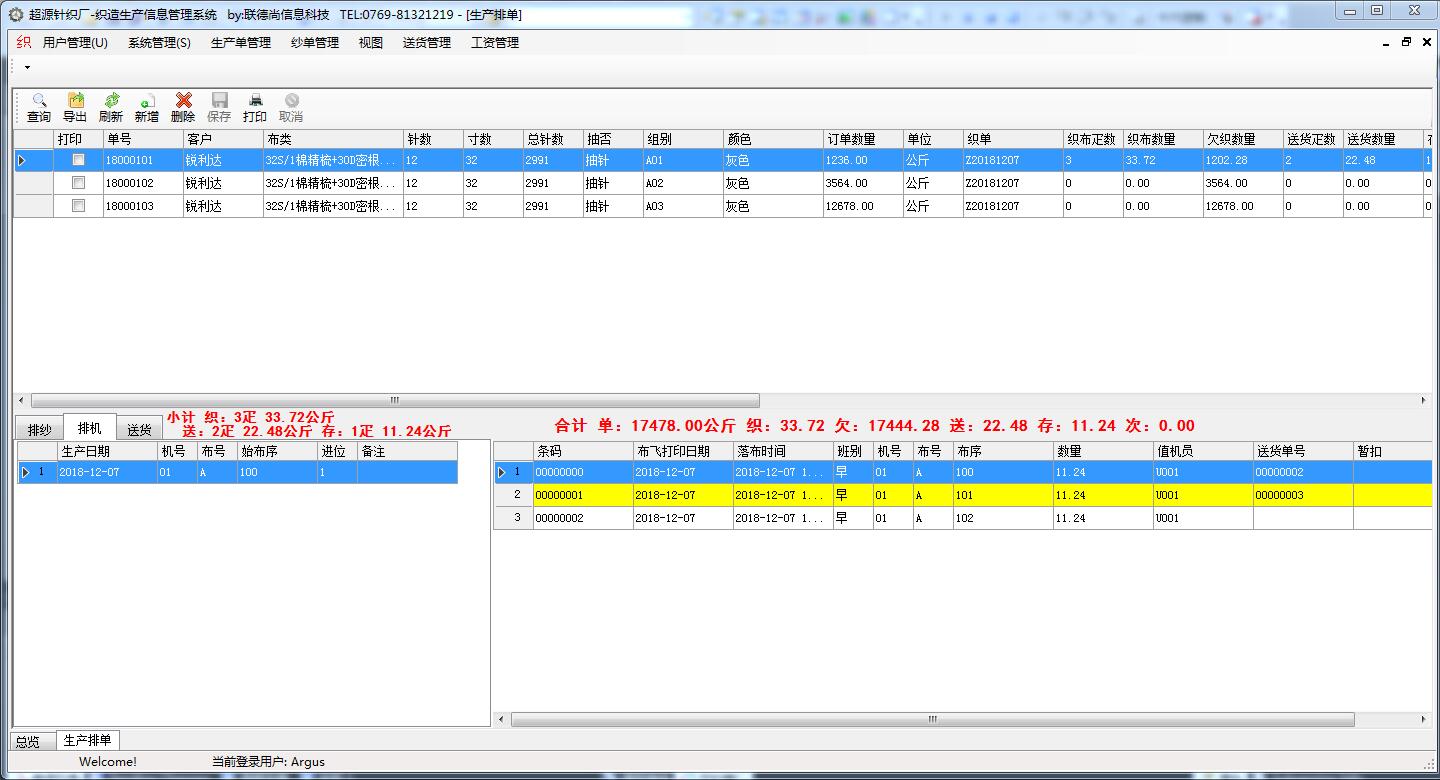Click the 落布时间 column header
Screen dimensions: 1440x780
point(783,451)
